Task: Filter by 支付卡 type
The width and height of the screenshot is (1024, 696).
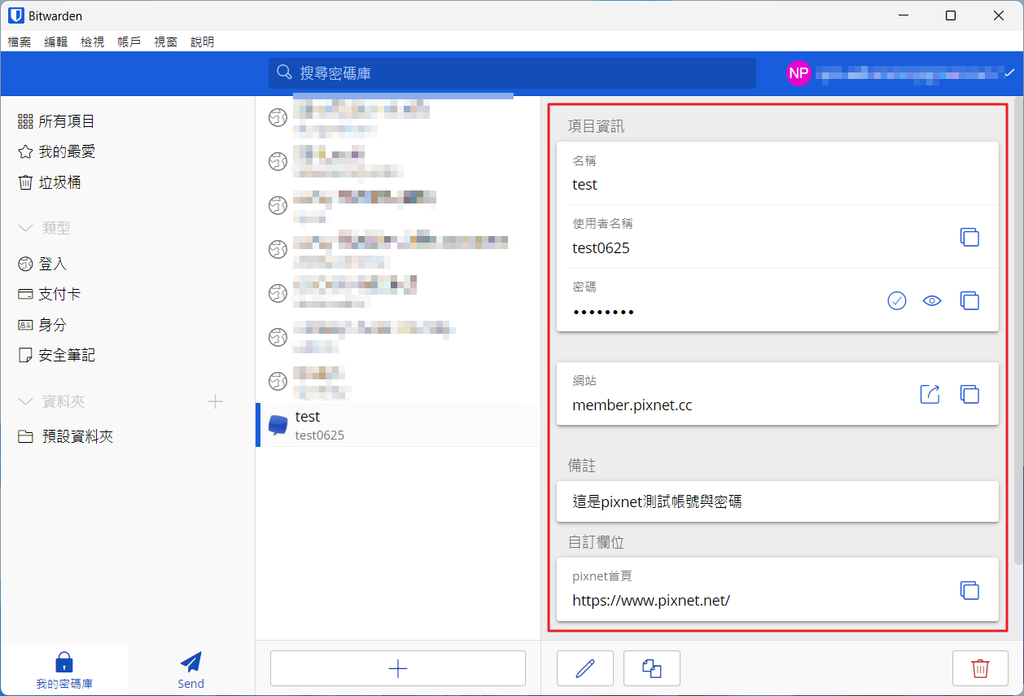Action: 49,294
